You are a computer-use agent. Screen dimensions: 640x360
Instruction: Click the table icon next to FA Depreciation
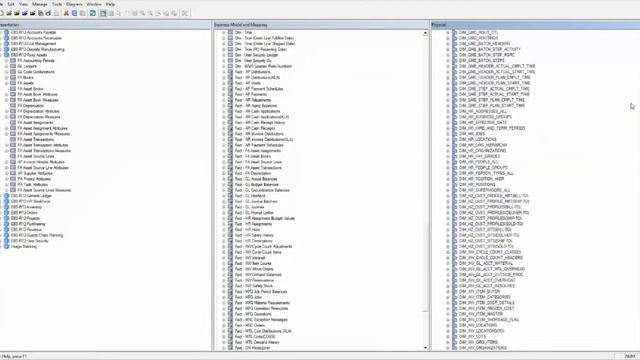tap(13, 106)
